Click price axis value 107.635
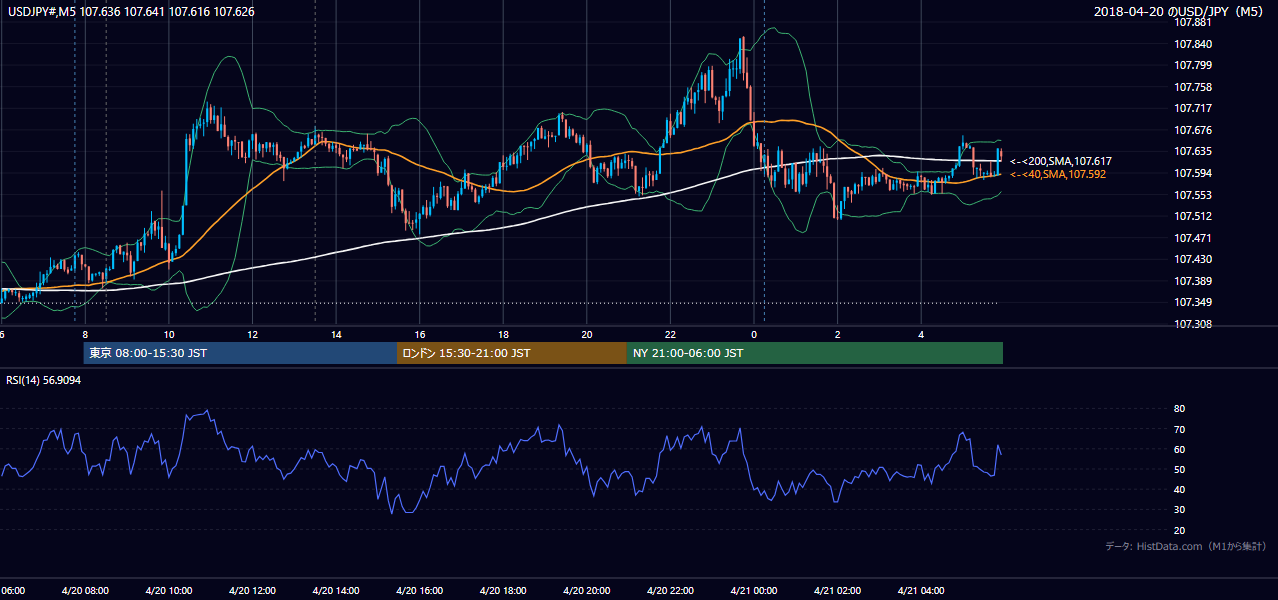 coord(1195,152)
